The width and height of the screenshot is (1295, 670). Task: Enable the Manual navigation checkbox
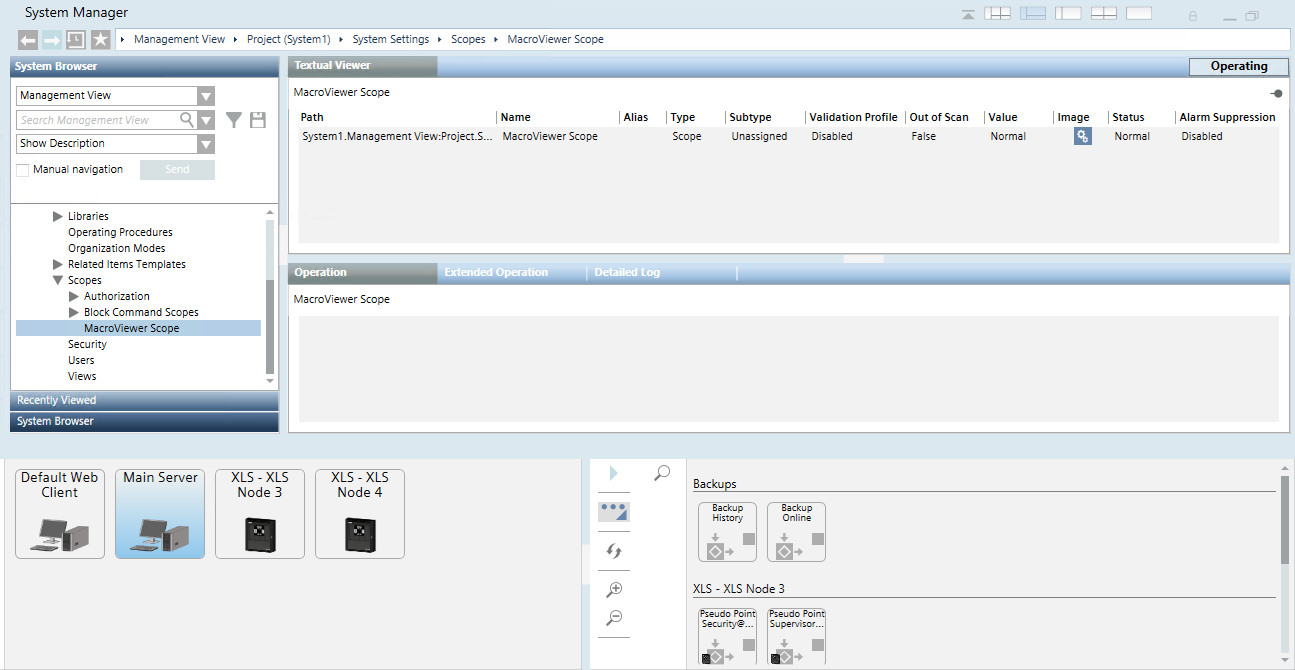24,168
